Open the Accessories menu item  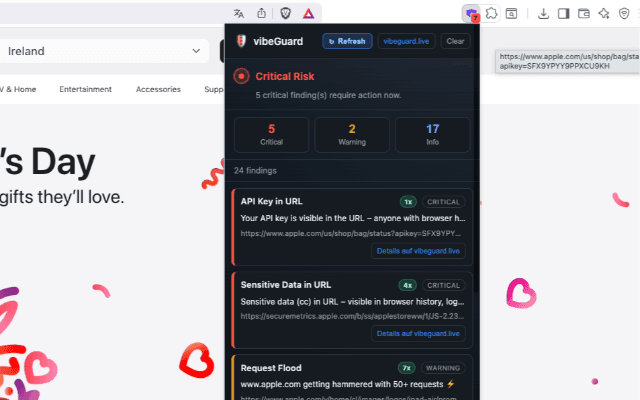coord(158,89)
